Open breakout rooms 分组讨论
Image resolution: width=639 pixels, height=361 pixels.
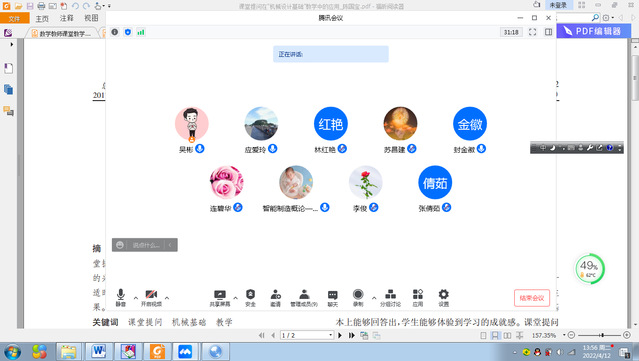(390, 297)
